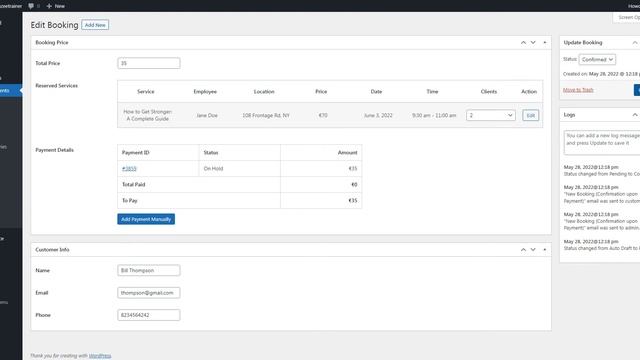Click the 'On Hold' payment status cell
Viewport: 640px width, 360px height.
tap(213, 169)
